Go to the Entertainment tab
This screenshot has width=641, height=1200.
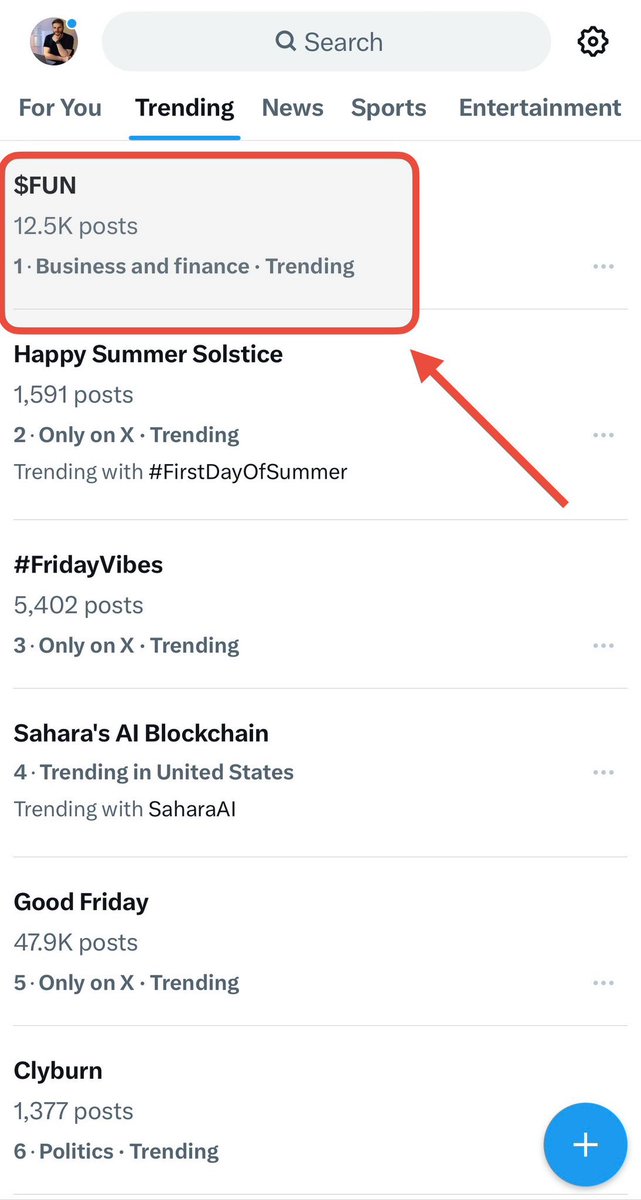[540, 108]
